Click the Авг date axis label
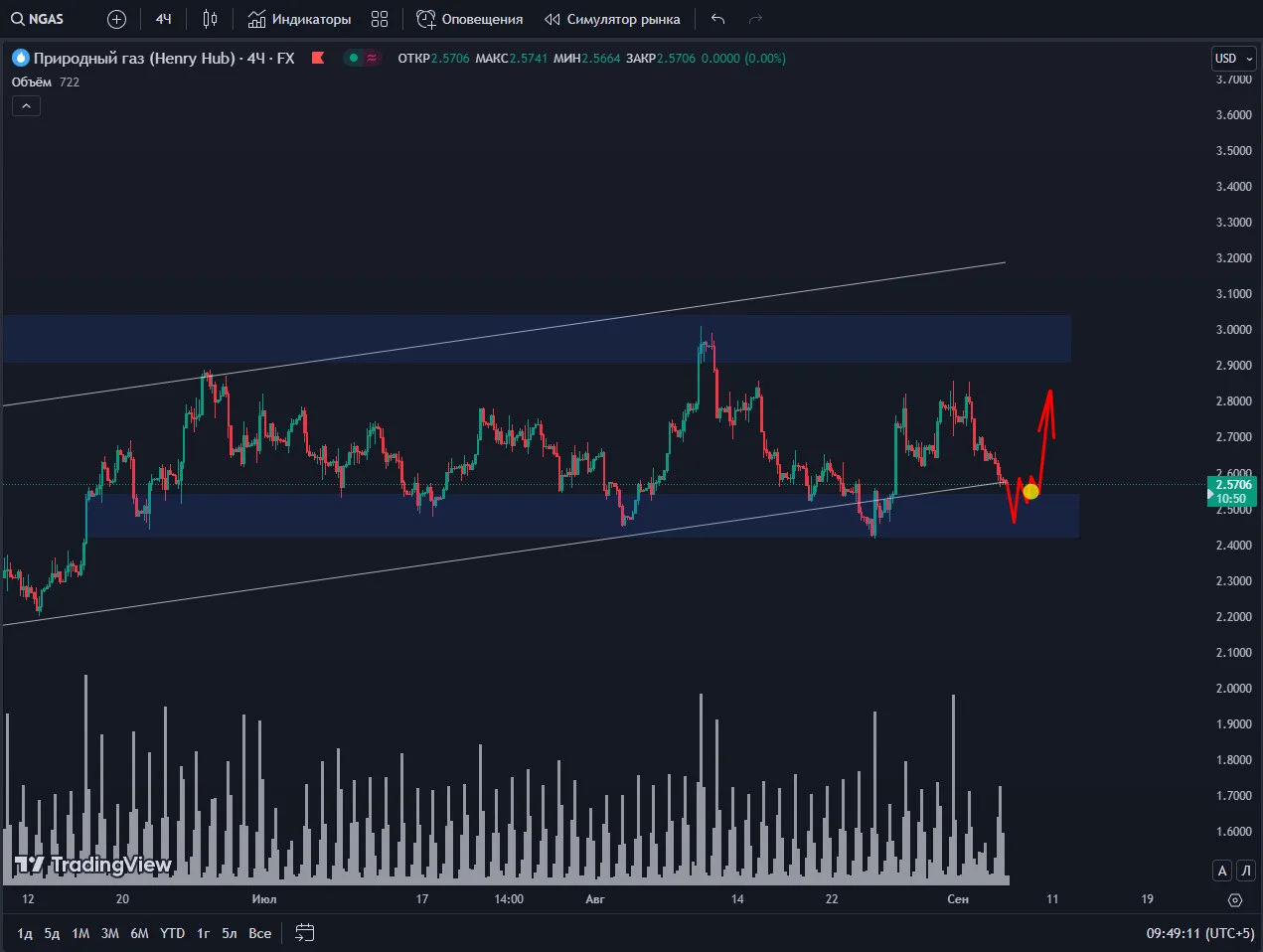The height and width of the screenshot is (952, 1263). pos(595,899)
